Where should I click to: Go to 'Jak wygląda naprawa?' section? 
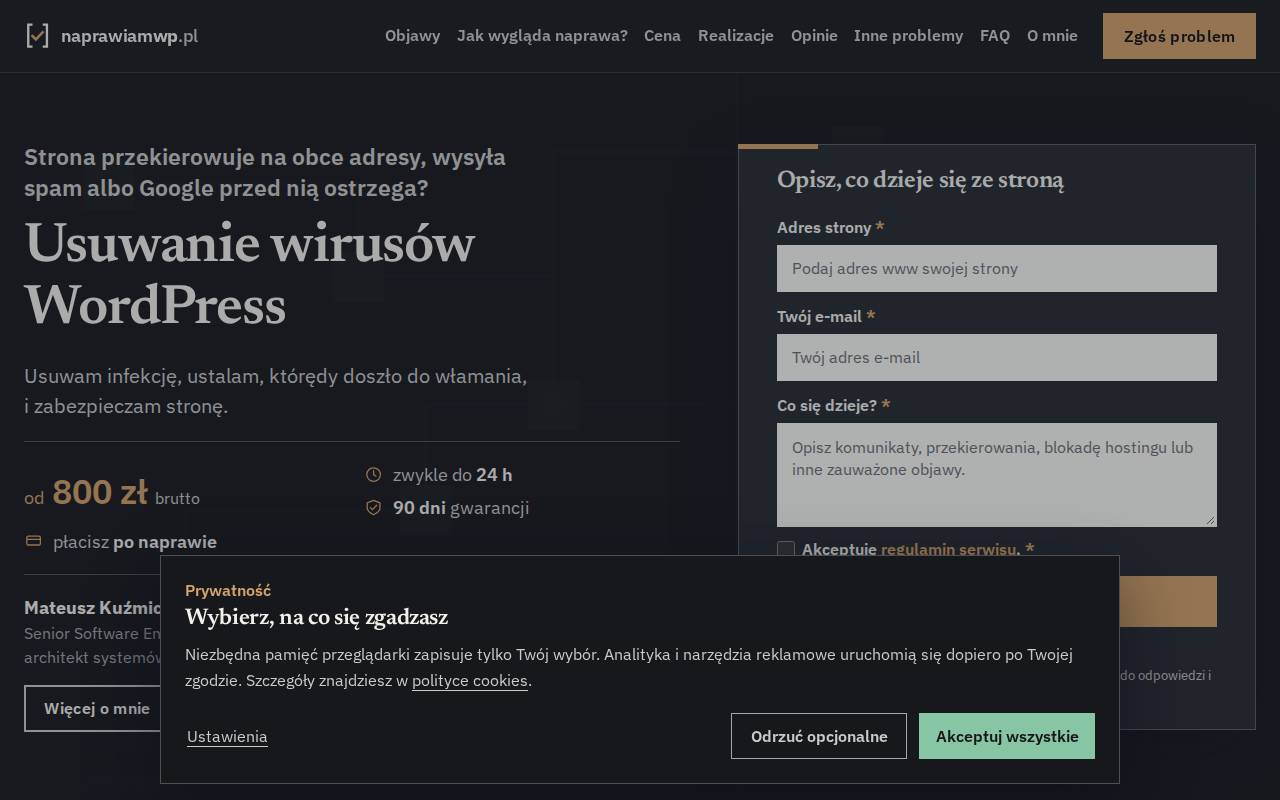[x=542, y=36]
